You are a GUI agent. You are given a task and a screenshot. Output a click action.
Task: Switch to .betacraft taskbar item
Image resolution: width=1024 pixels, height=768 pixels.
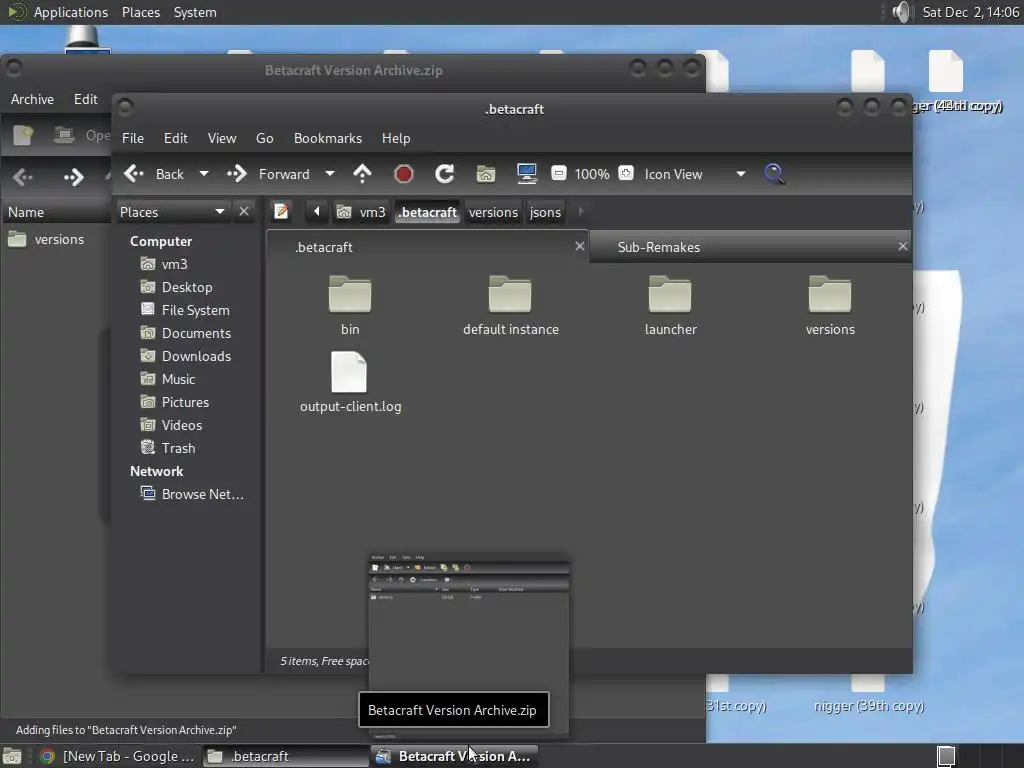(x=286, y=756)
